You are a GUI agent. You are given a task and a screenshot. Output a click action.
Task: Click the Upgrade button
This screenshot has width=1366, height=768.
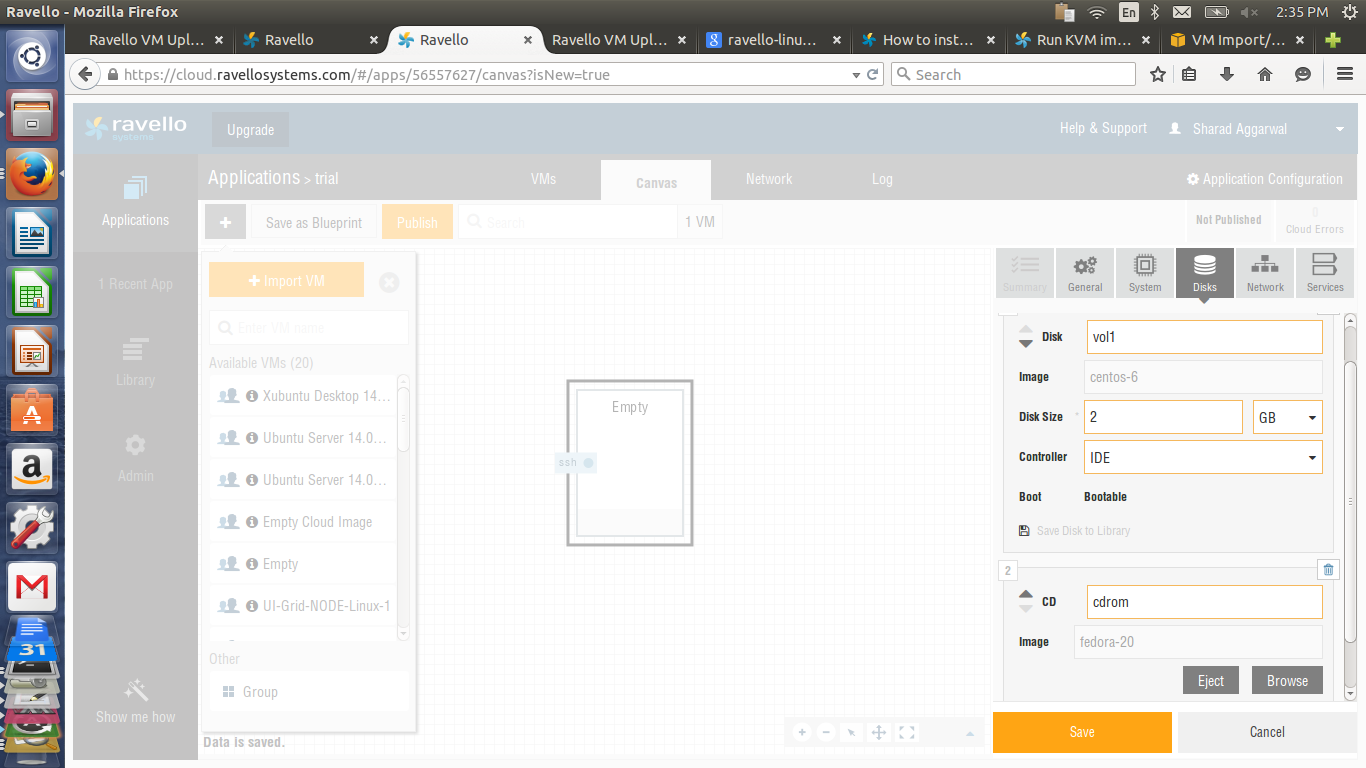[250, 130]
